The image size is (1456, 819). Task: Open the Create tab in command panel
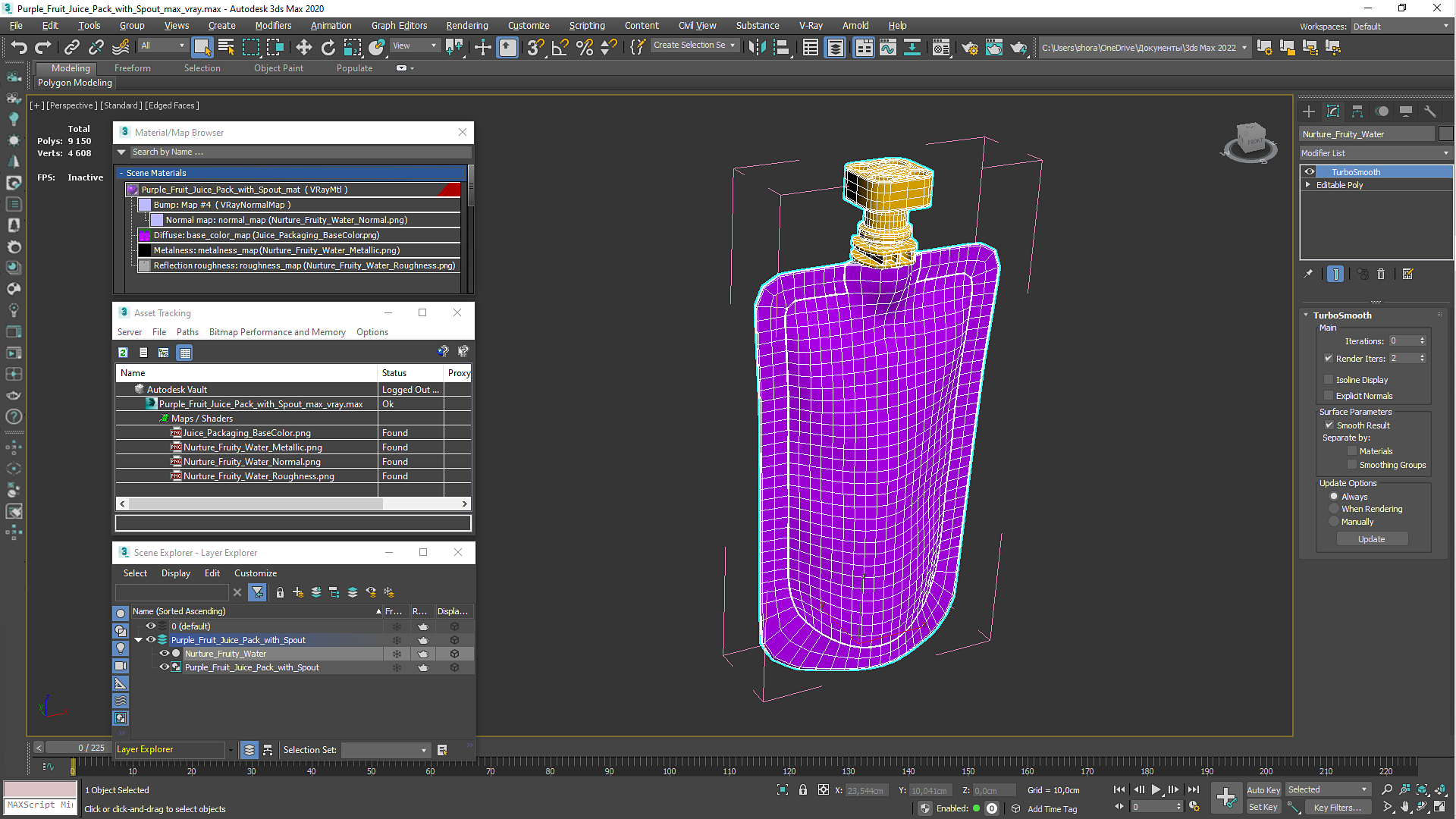point(1309,111)
